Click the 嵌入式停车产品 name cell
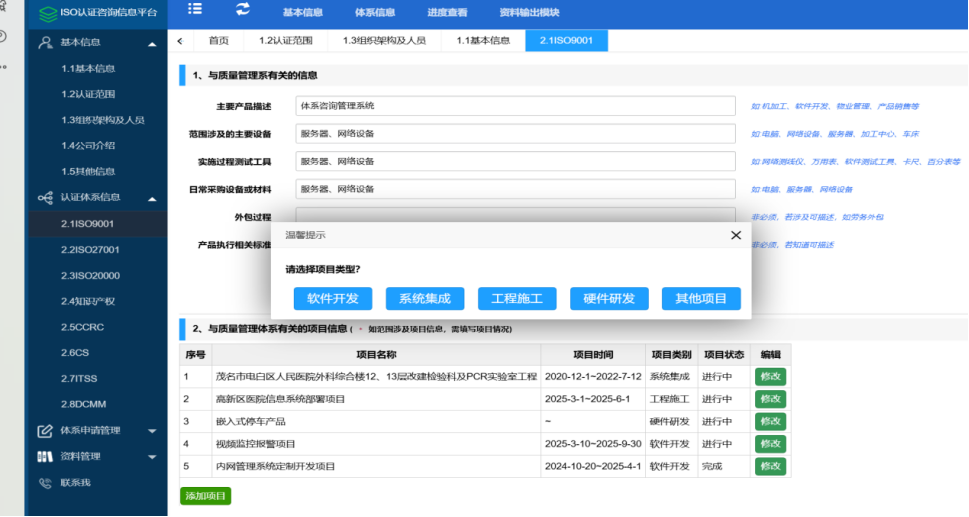 click(x=376, y=422)
